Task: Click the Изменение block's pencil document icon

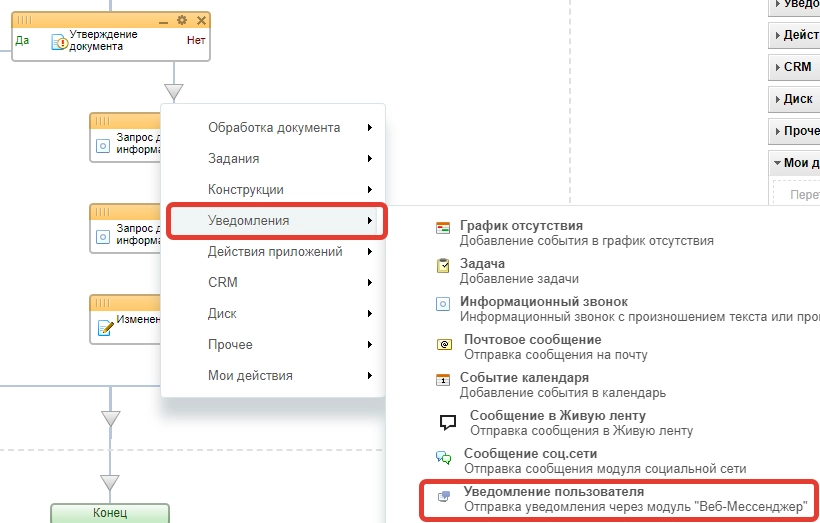Action: (x=104, y=327)
